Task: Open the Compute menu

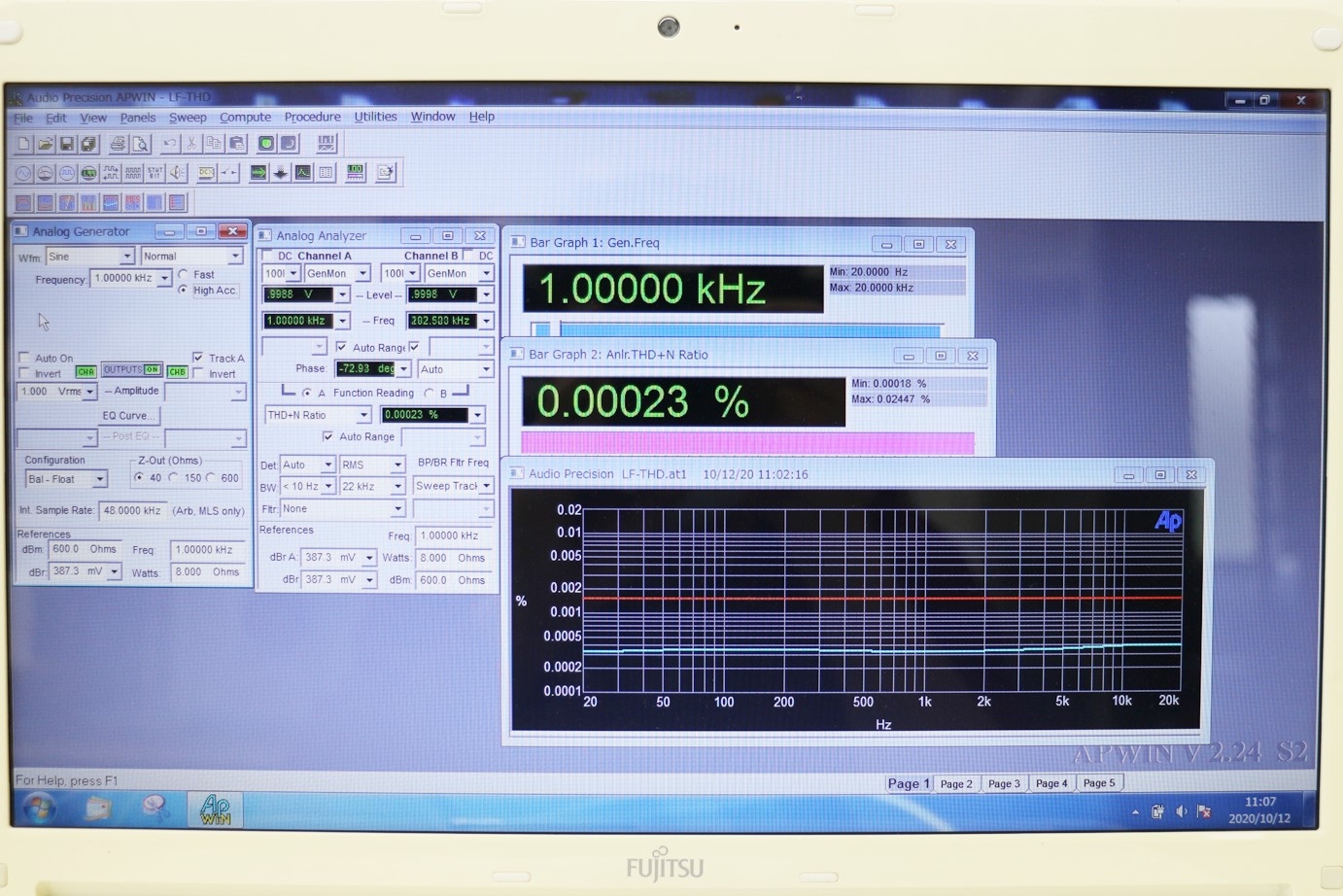Action: coord(245,117)
